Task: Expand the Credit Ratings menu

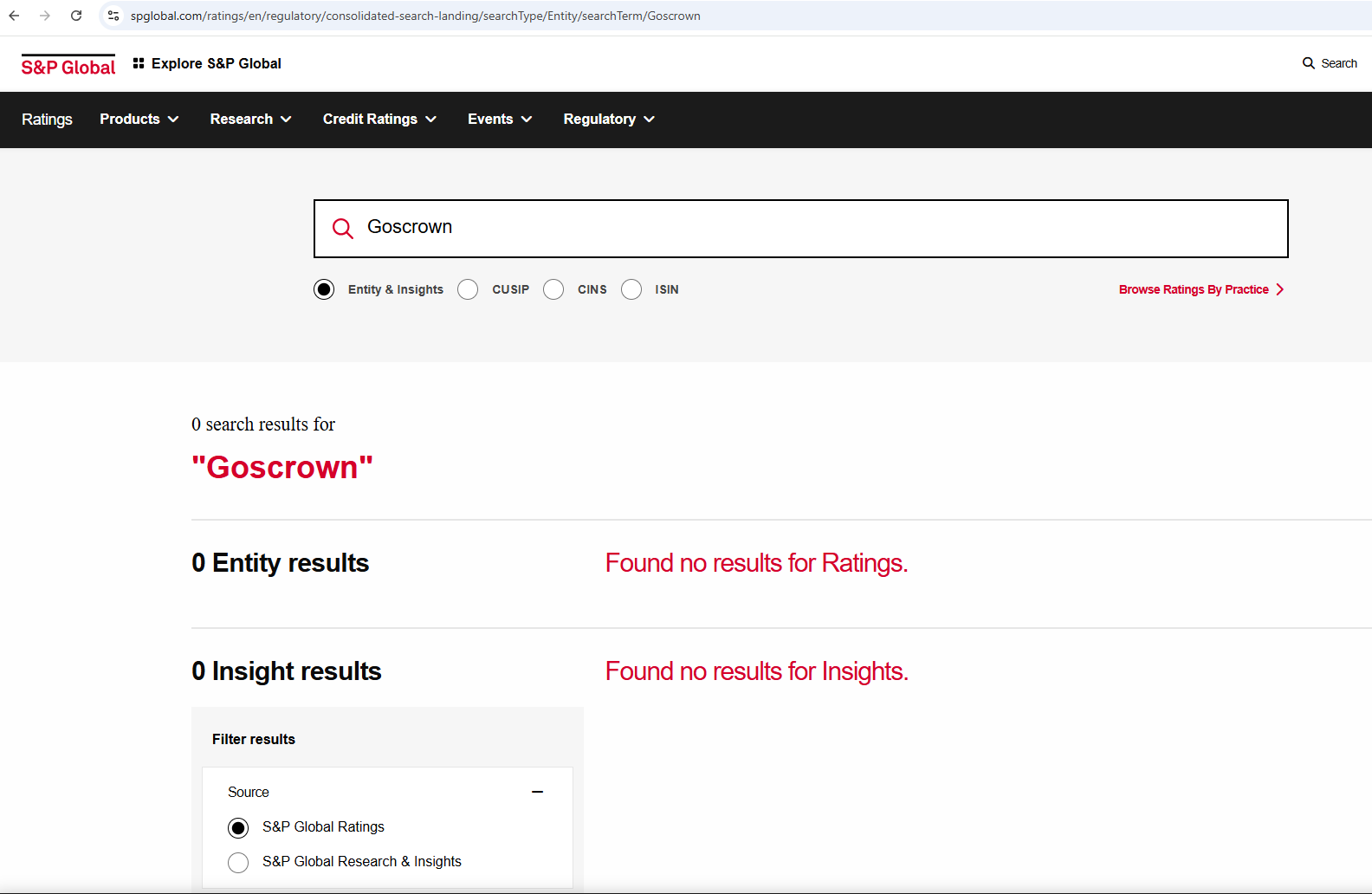Action: pos(379,119)
